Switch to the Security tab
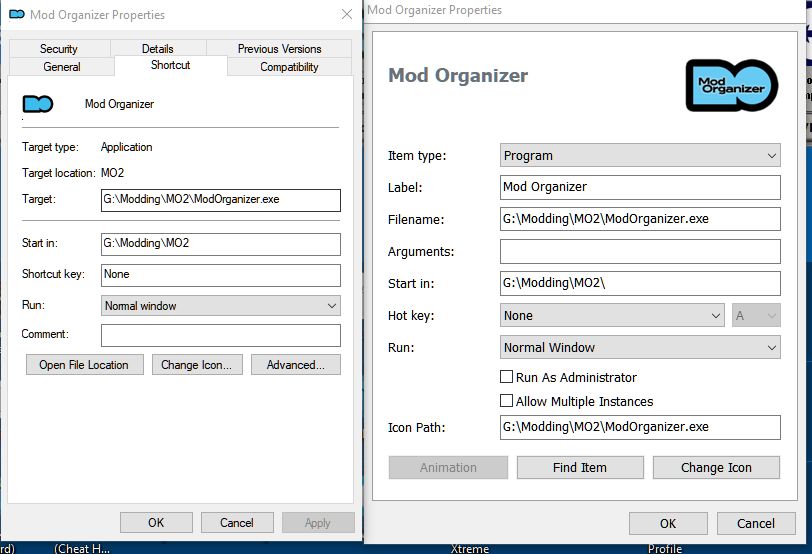Image resolution: width=812 pixels, height=554 pixels. point(59,49)
